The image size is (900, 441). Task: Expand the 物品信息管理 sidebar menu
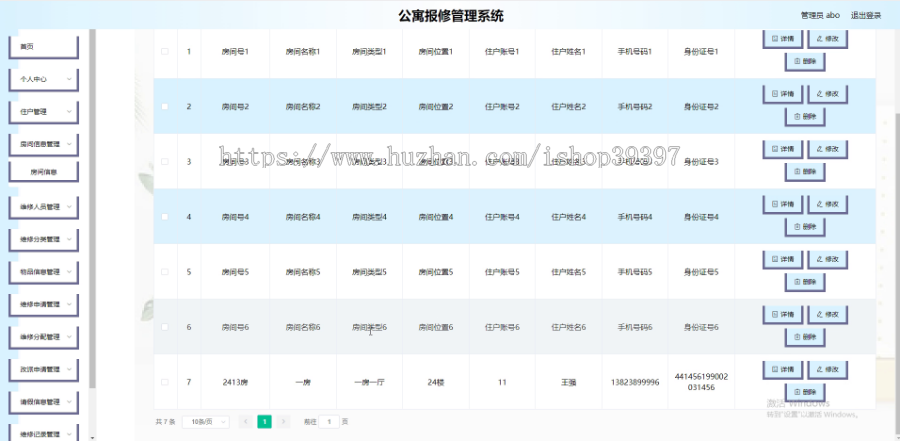click(x=43, y=272)
